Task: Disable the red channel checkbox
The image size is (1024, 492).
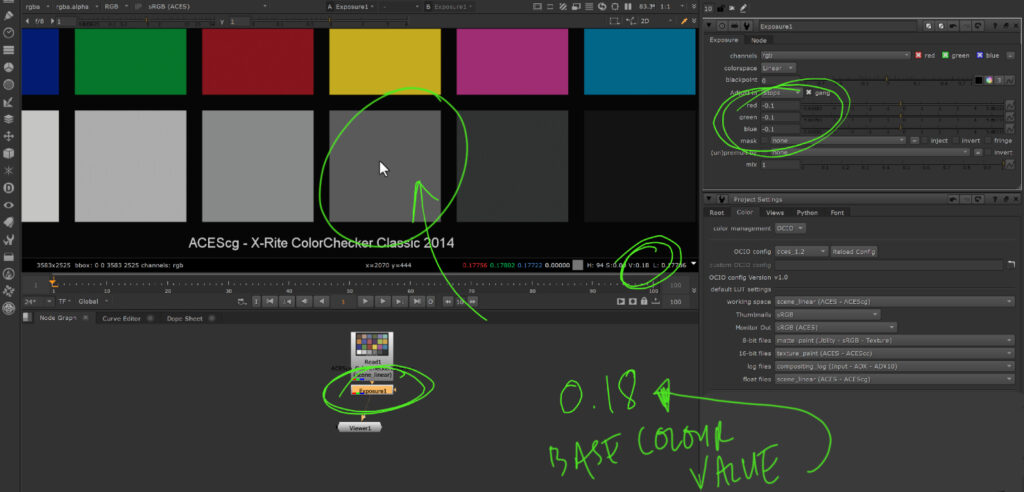Action: [x=919, y=55]
